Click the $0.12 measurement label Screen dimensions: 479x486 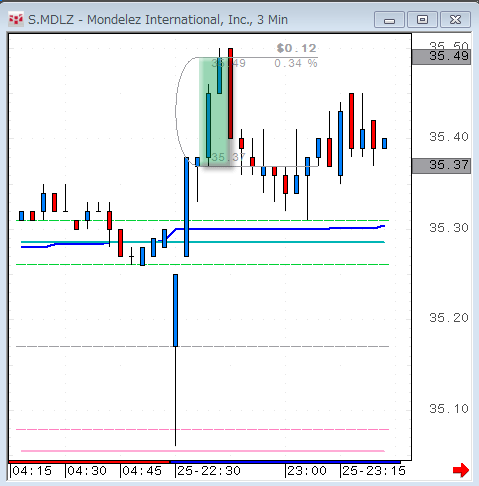click(296, 48)
